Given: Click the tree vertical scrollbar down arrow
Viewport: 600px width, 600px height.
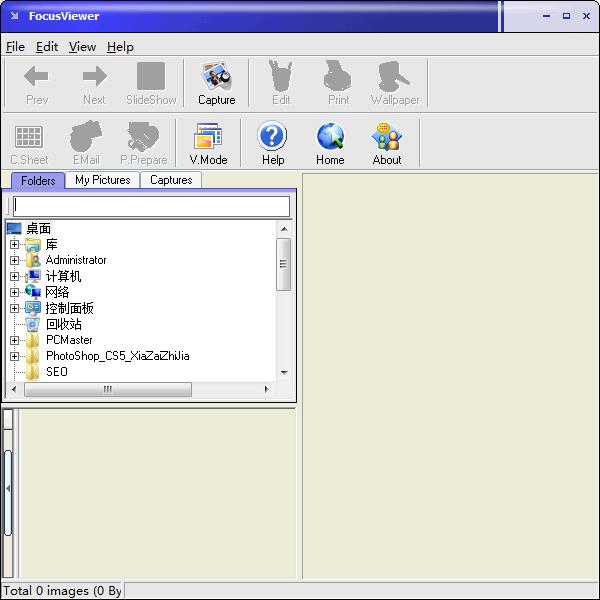Looking at the screenshot, I should click(284, 372).
